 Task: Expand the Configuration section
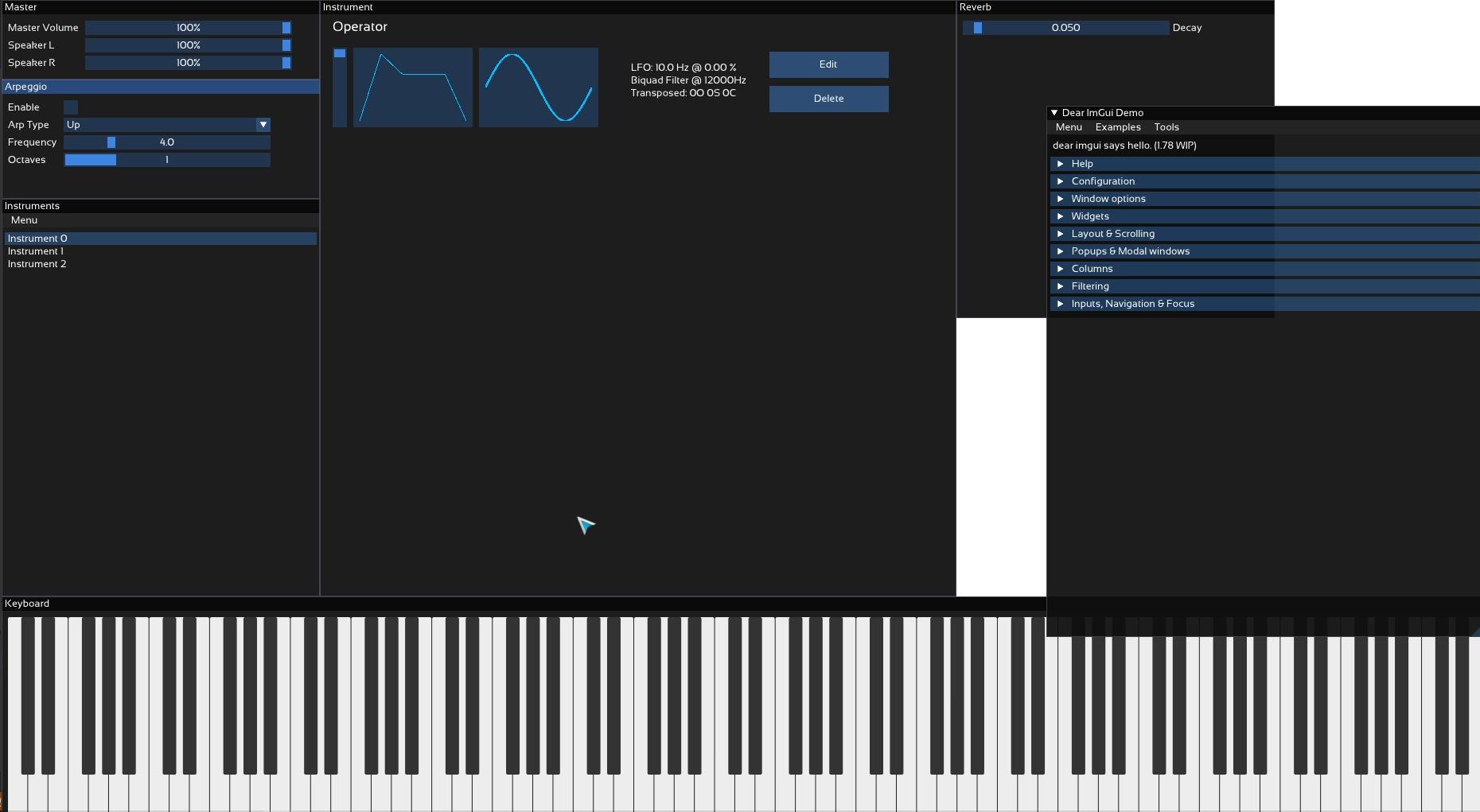[1103, 181]
